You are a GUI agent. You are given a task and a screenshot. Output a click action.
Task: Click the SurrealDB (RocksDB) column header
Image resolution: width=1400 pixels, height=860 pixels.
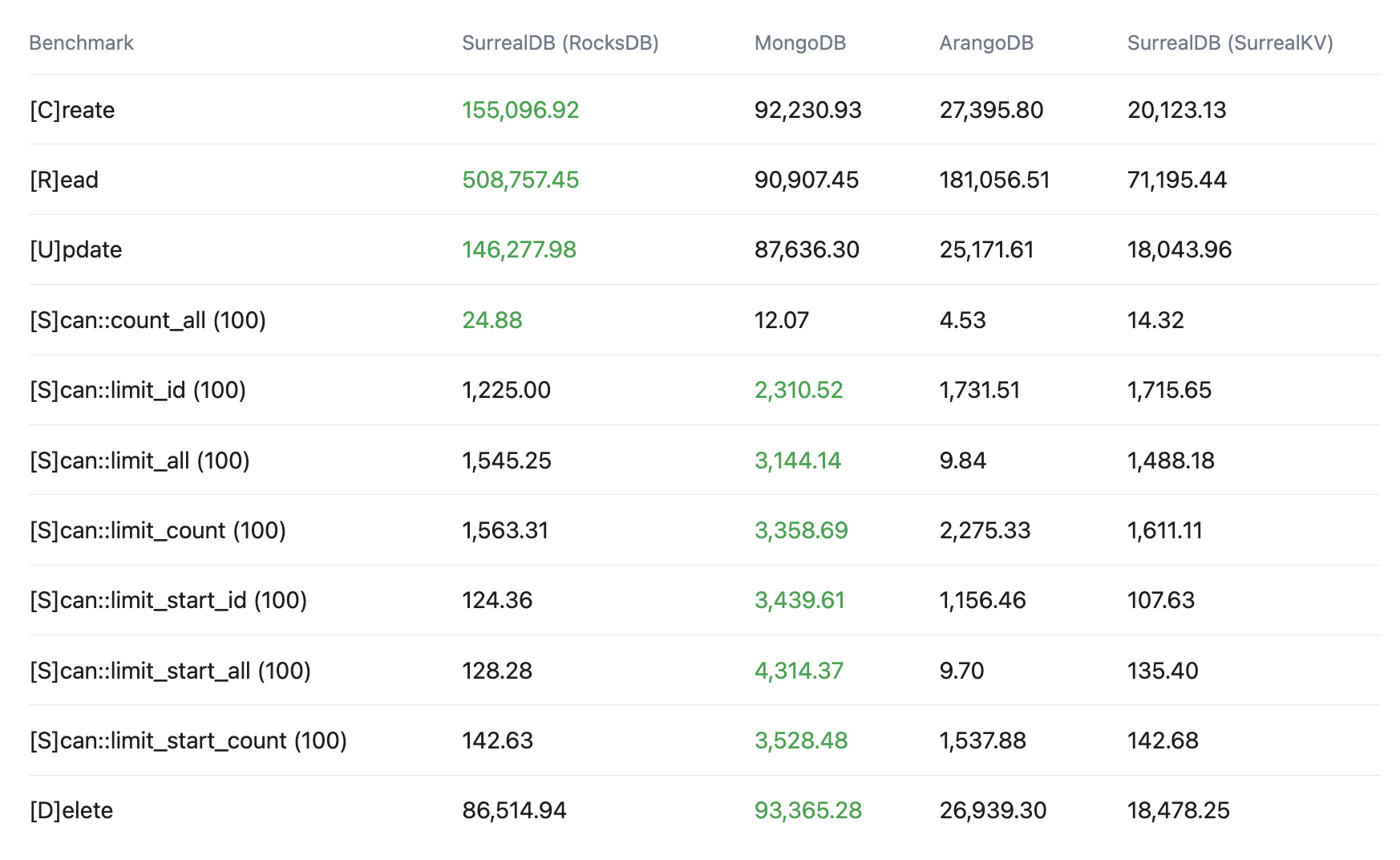tap(560, 43)
